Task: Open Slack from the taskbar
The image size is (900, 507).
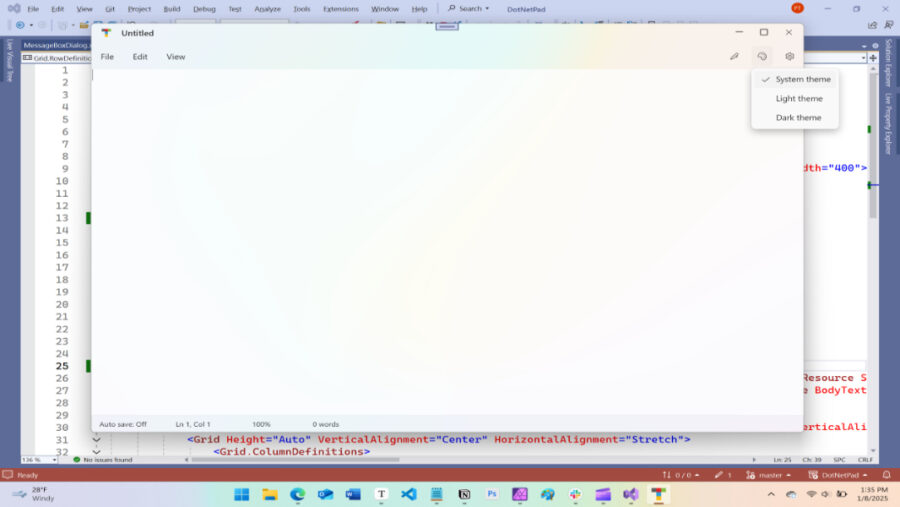Action: (575, 494)
